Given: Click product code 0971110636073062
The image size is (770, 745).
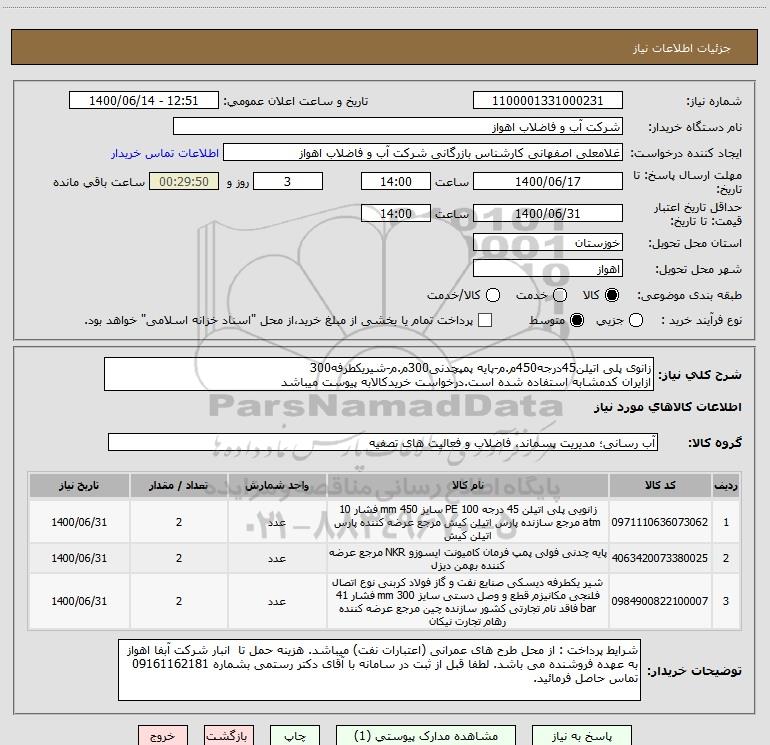Looking at the screenshot, I should tap(660, 522).
